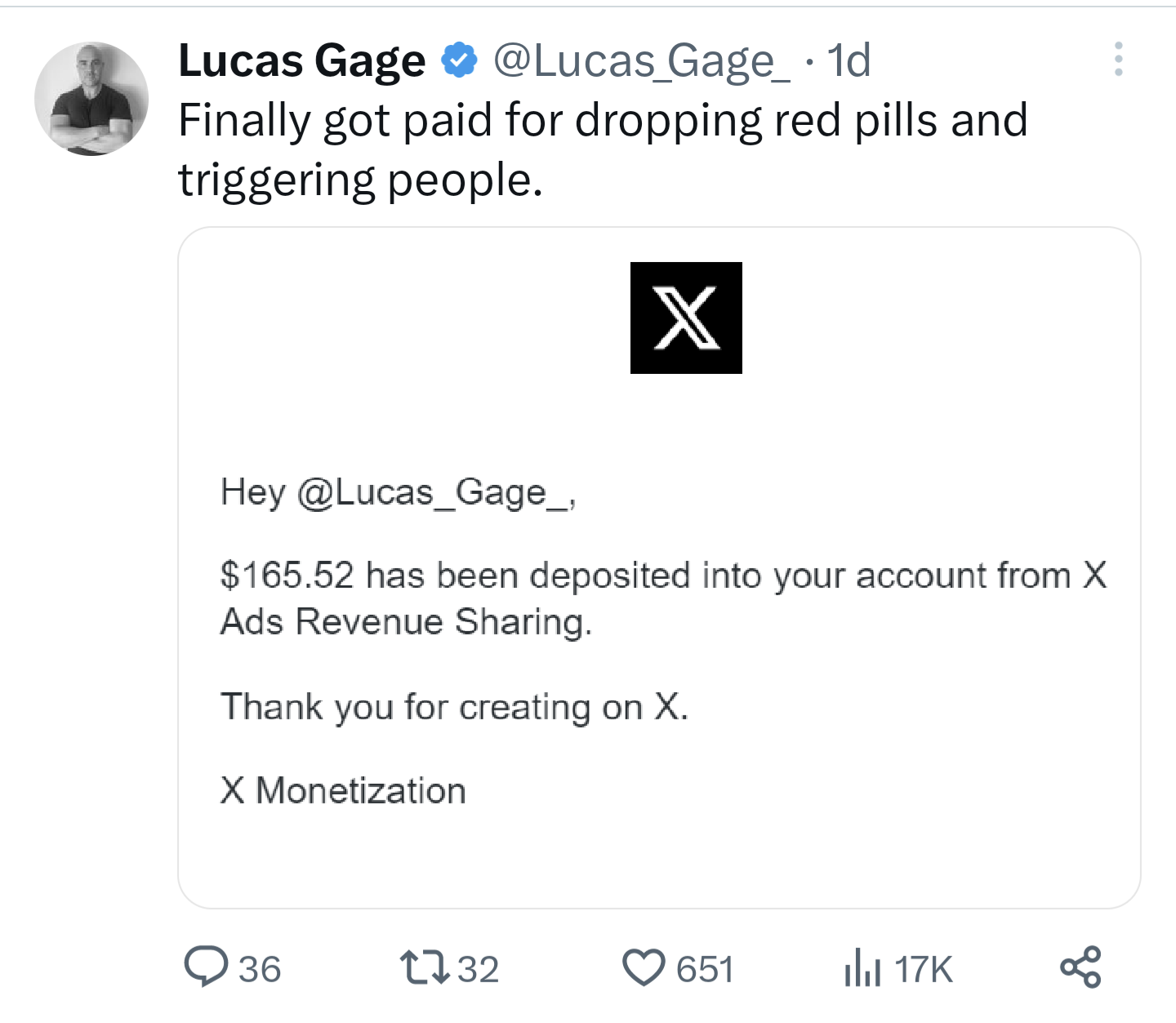The image size is (1176, 1023).
Task: Open the attached X Monetization email image
Action: click(x=659, y=567)
